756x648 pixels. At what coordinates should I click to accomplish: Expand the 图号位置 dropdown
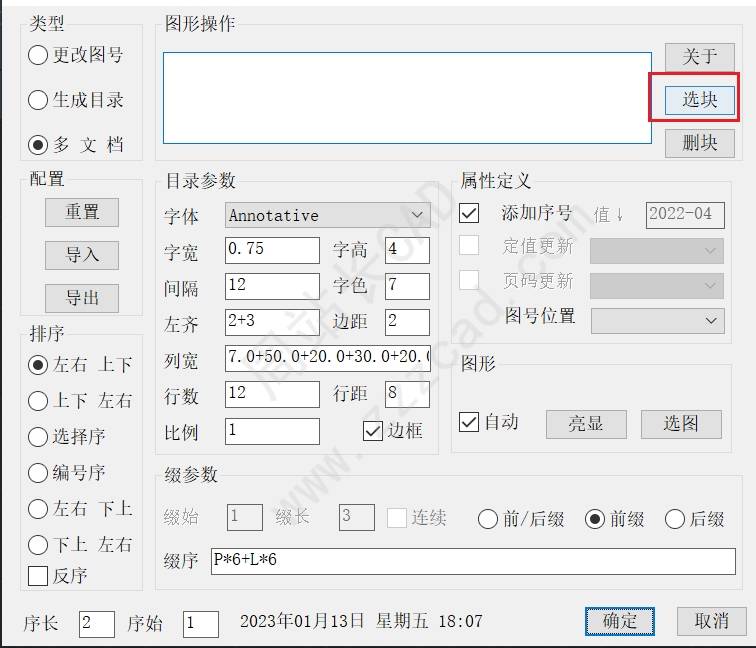coord(657,320)
